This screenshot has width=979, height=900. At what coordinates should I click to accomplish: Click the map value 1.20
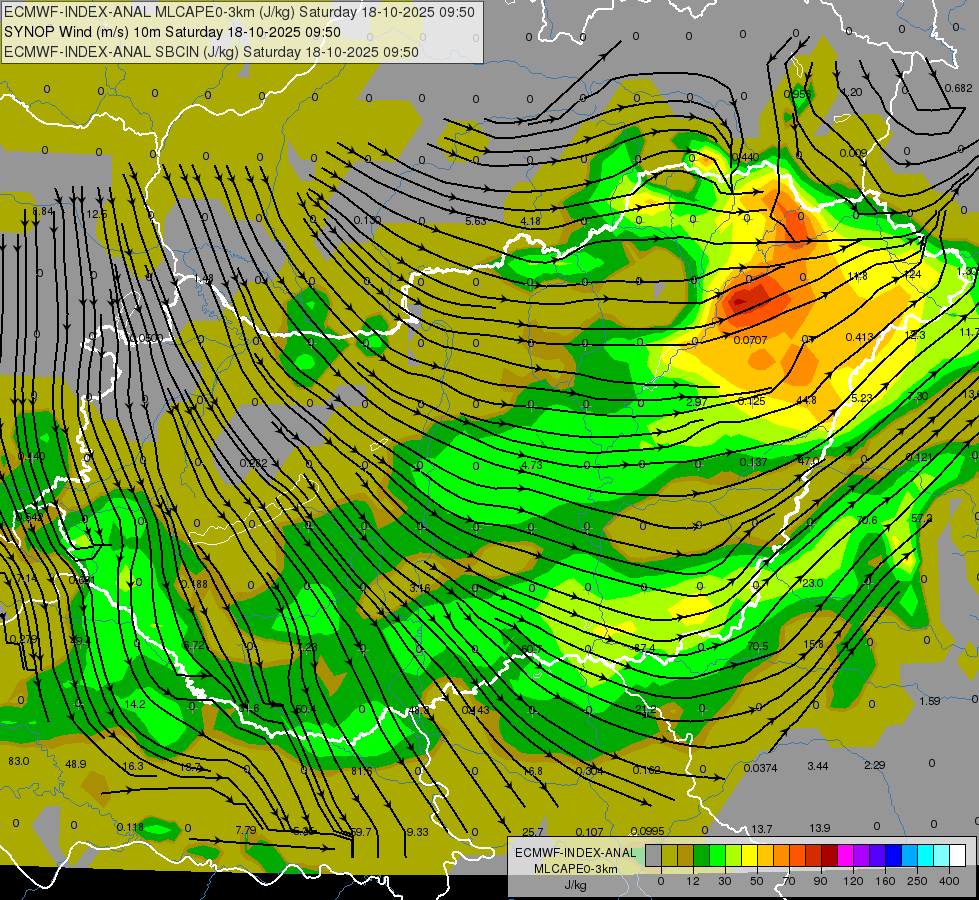[852, 92]
